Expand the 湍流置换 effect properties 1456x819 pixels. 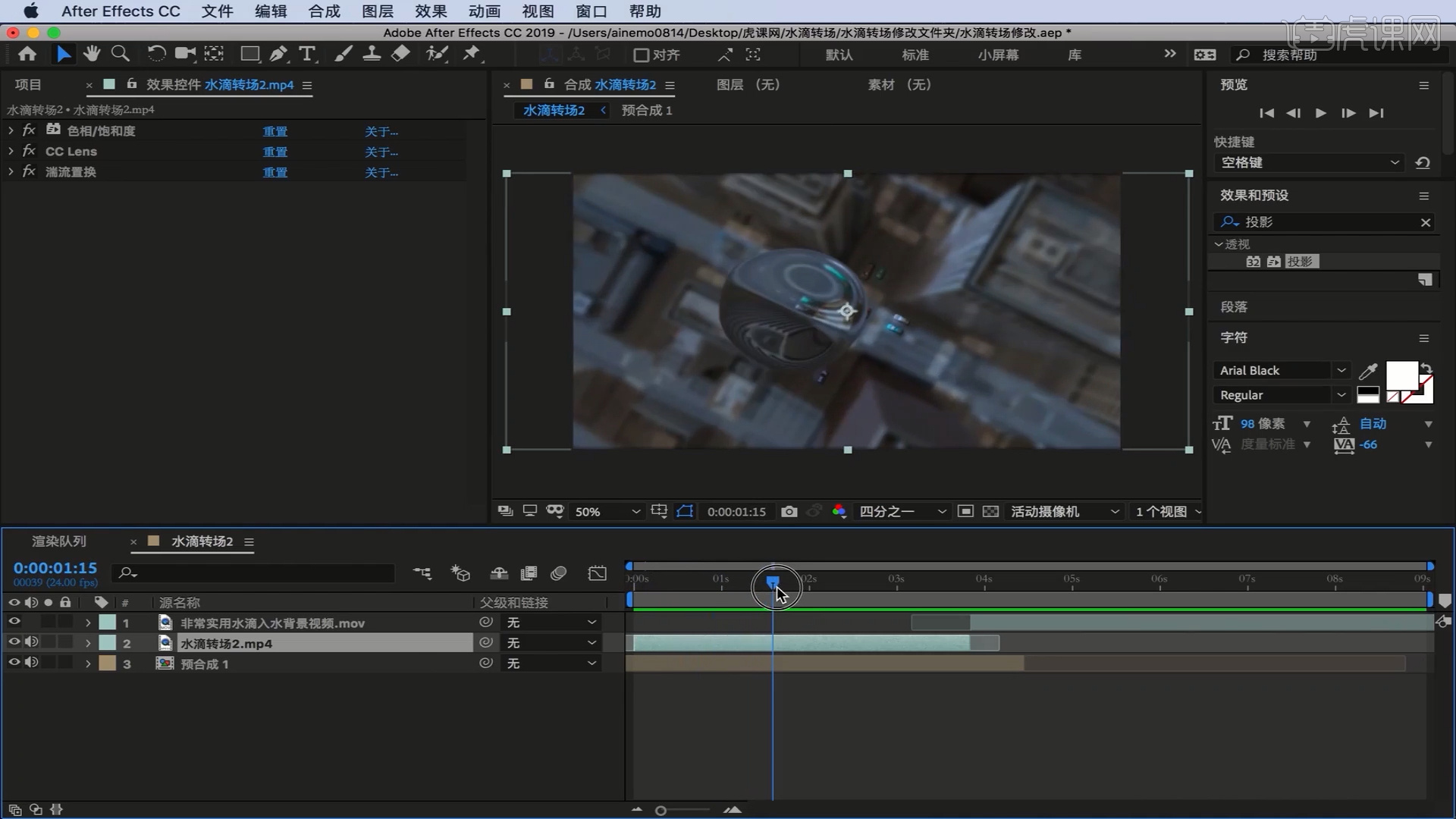tap(11, 171)
